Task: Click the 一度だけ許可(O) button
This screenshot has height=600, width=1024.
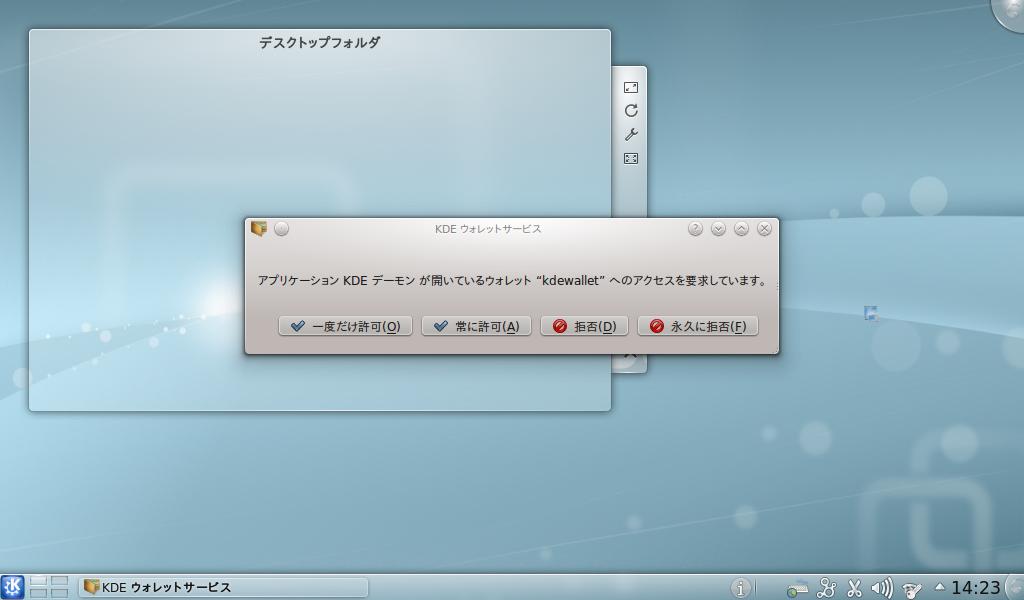Action: point(345,326)
